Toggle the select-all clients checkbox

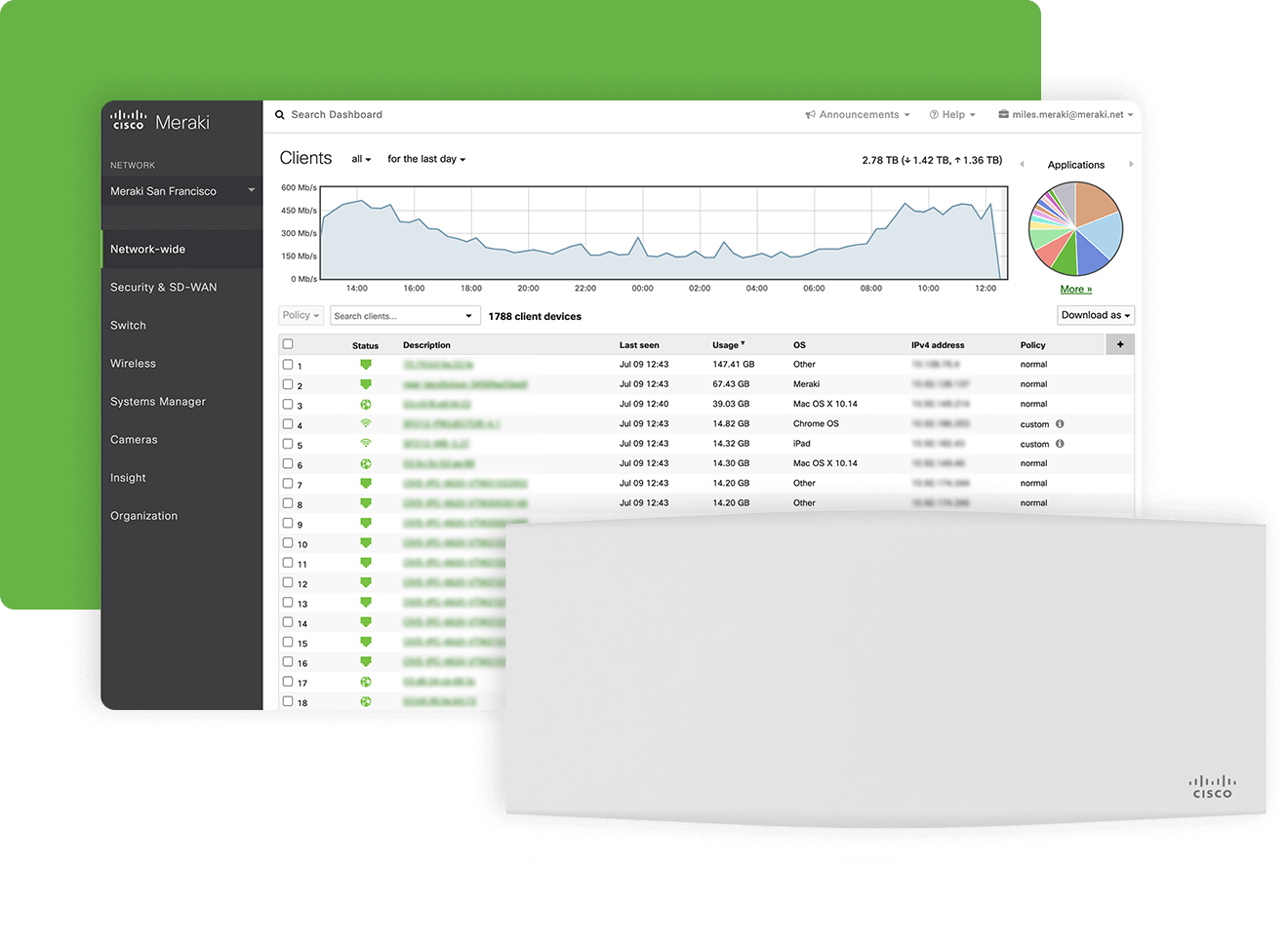click(288, 344)
